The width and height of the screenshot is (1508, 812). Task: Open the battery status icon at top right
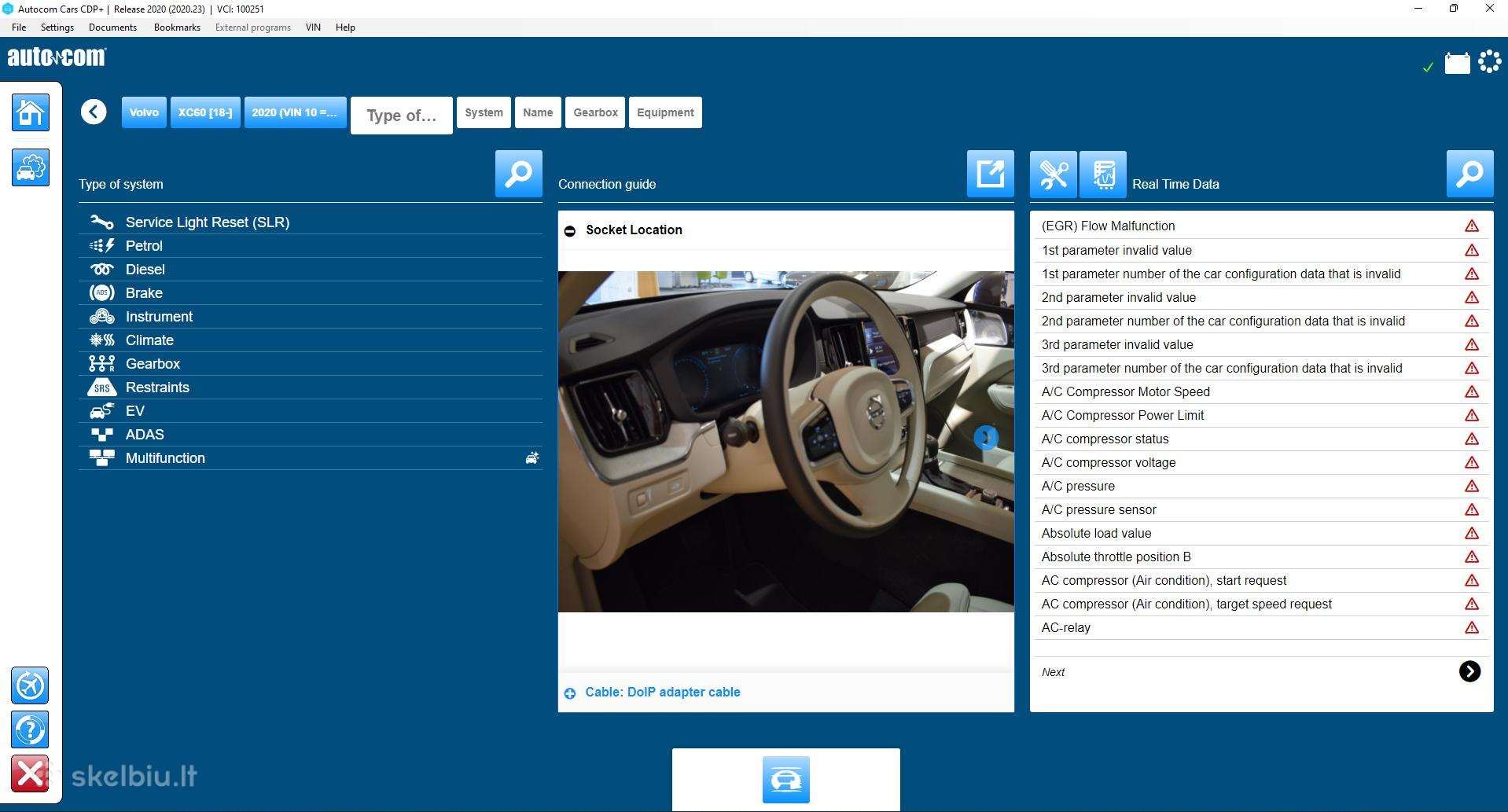[1457, 63]
